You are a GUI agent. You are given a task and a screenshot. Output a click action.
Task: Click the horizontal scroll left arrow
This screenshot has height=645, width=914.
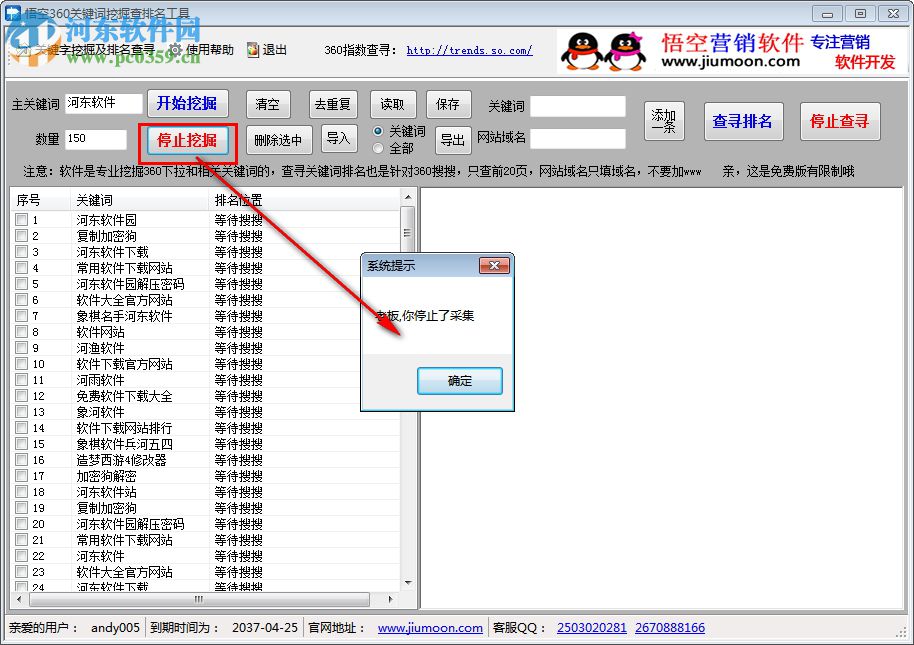coord(19,599)
